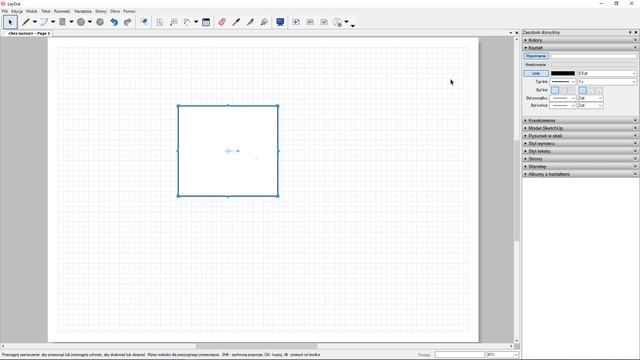Select the Style eyedropper tool
Image resolution: width=640 pixels, height=360 pixels.
pyautogui.click(x=236, y=22)
